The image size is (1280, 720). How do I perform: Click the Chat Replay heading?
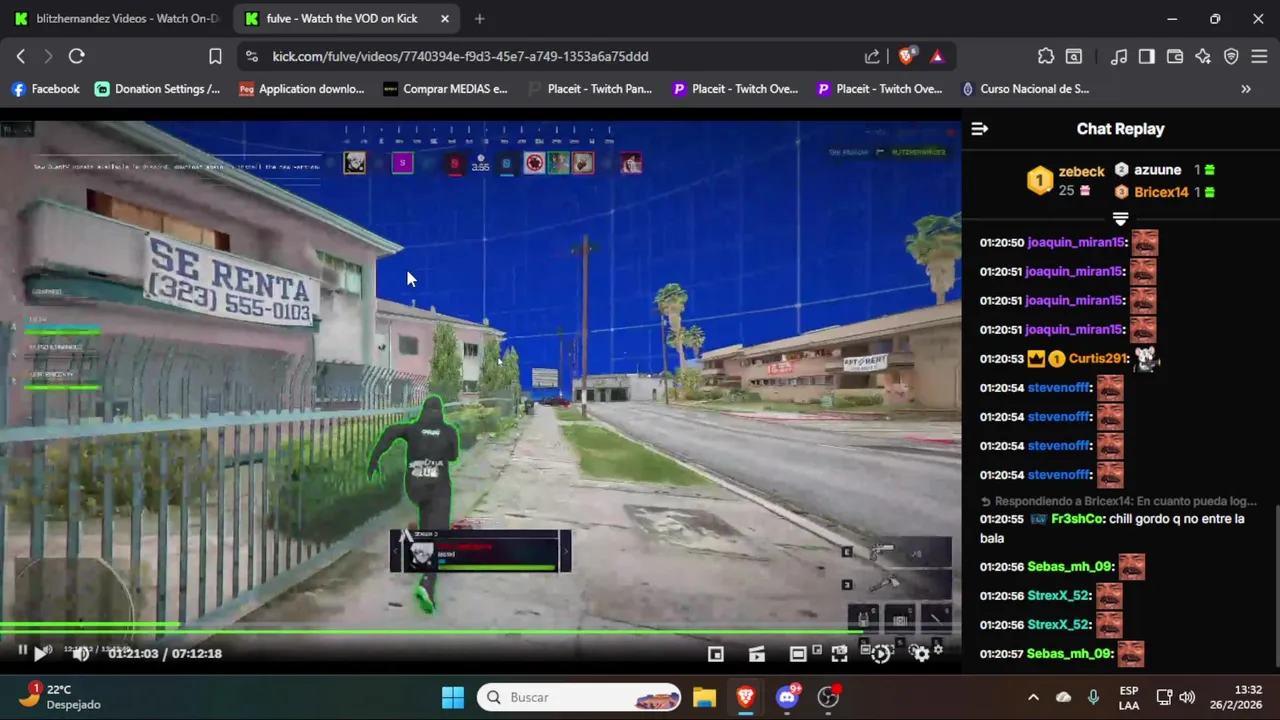[1120, 129]
